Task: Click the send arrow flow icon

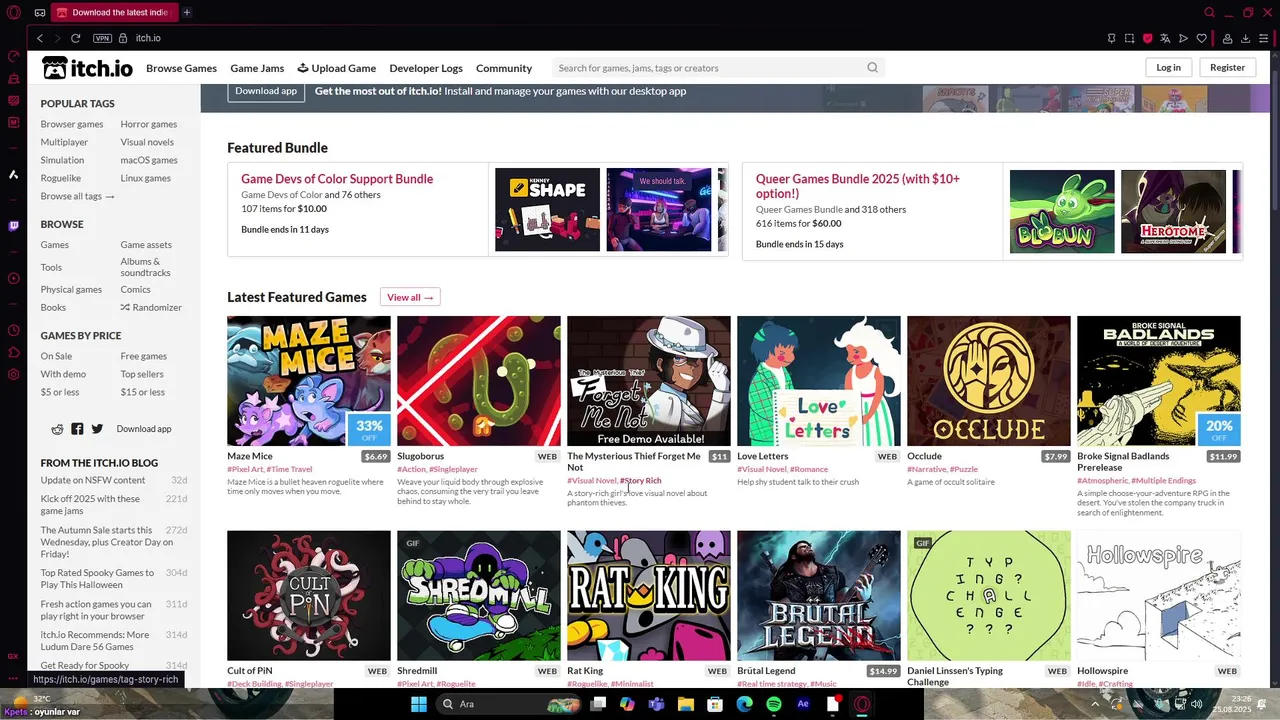Action: click(x=1183, y=38)
